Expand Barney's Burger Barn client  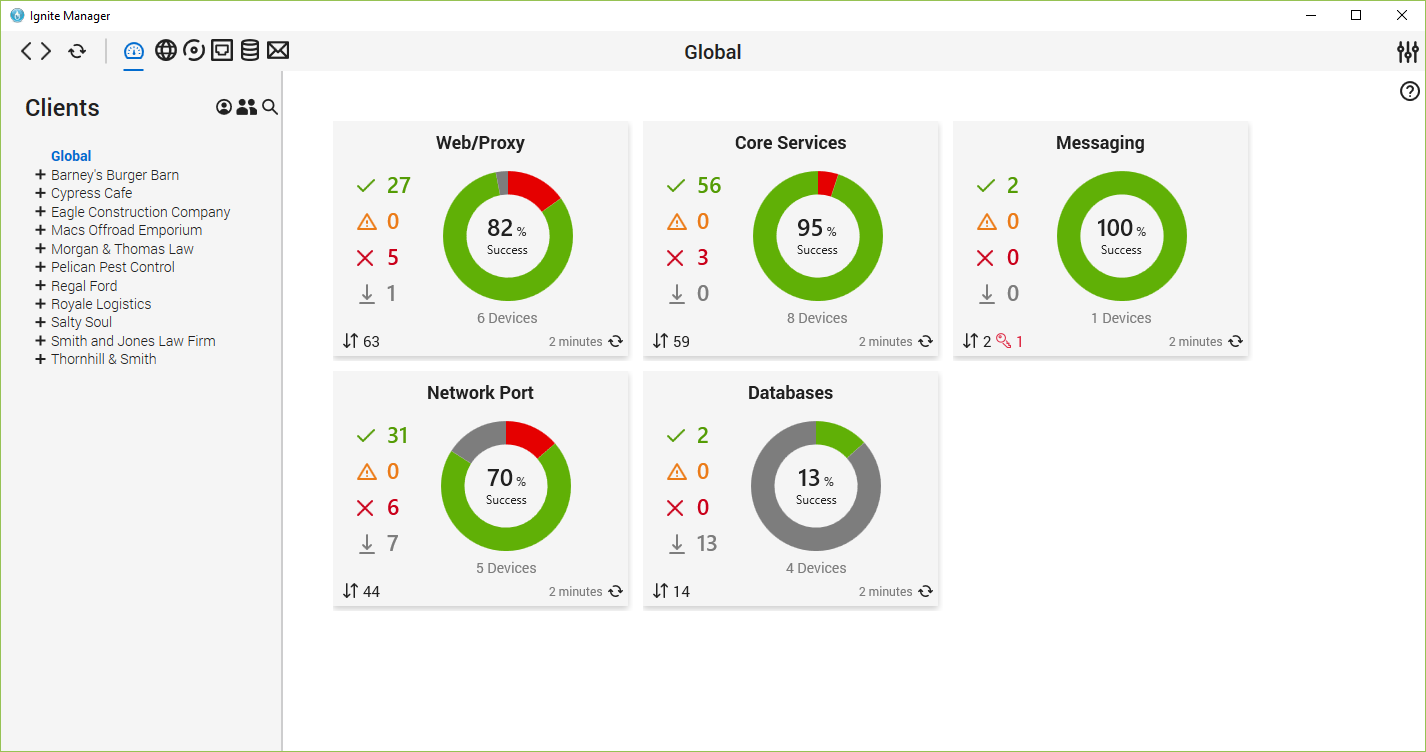pyautogui.click(x=40, y=175)
